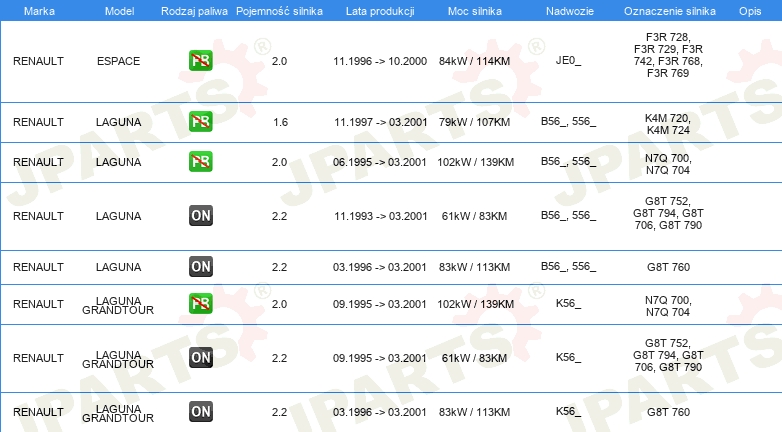782x432 pixels.
Task: Click 83kW / 113KM in the GRANDTOUR row
Action: 474,412
